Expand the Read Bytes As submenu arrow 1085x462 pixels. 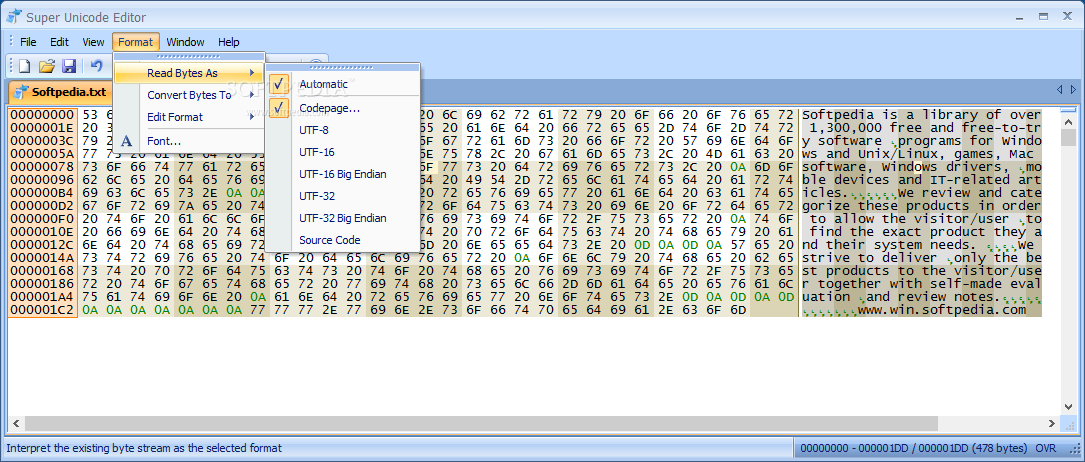(252, 73)
